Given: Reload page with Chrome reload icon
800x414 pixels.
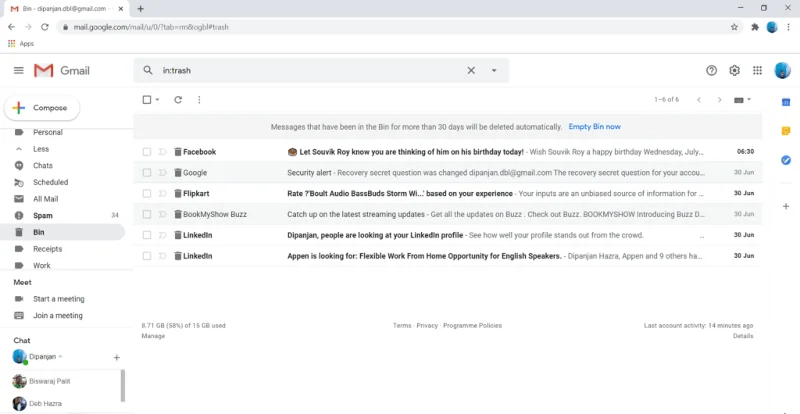Looking at the screenshot, I should tap(45, 27).
